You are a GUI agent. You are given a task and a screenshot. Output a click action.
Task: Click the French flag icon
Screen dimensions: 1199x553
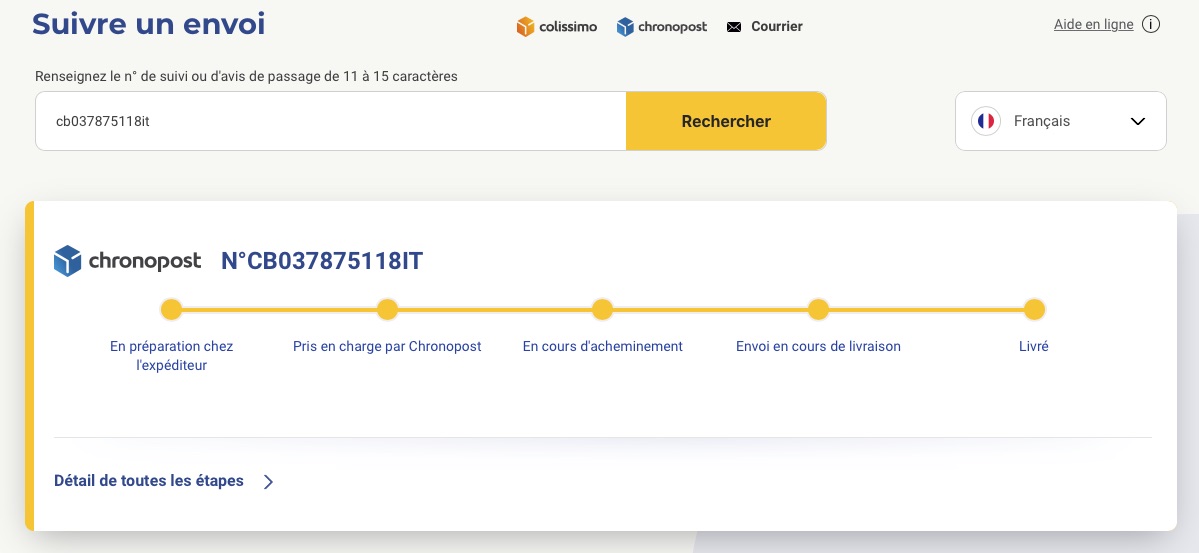coord(986,121)
